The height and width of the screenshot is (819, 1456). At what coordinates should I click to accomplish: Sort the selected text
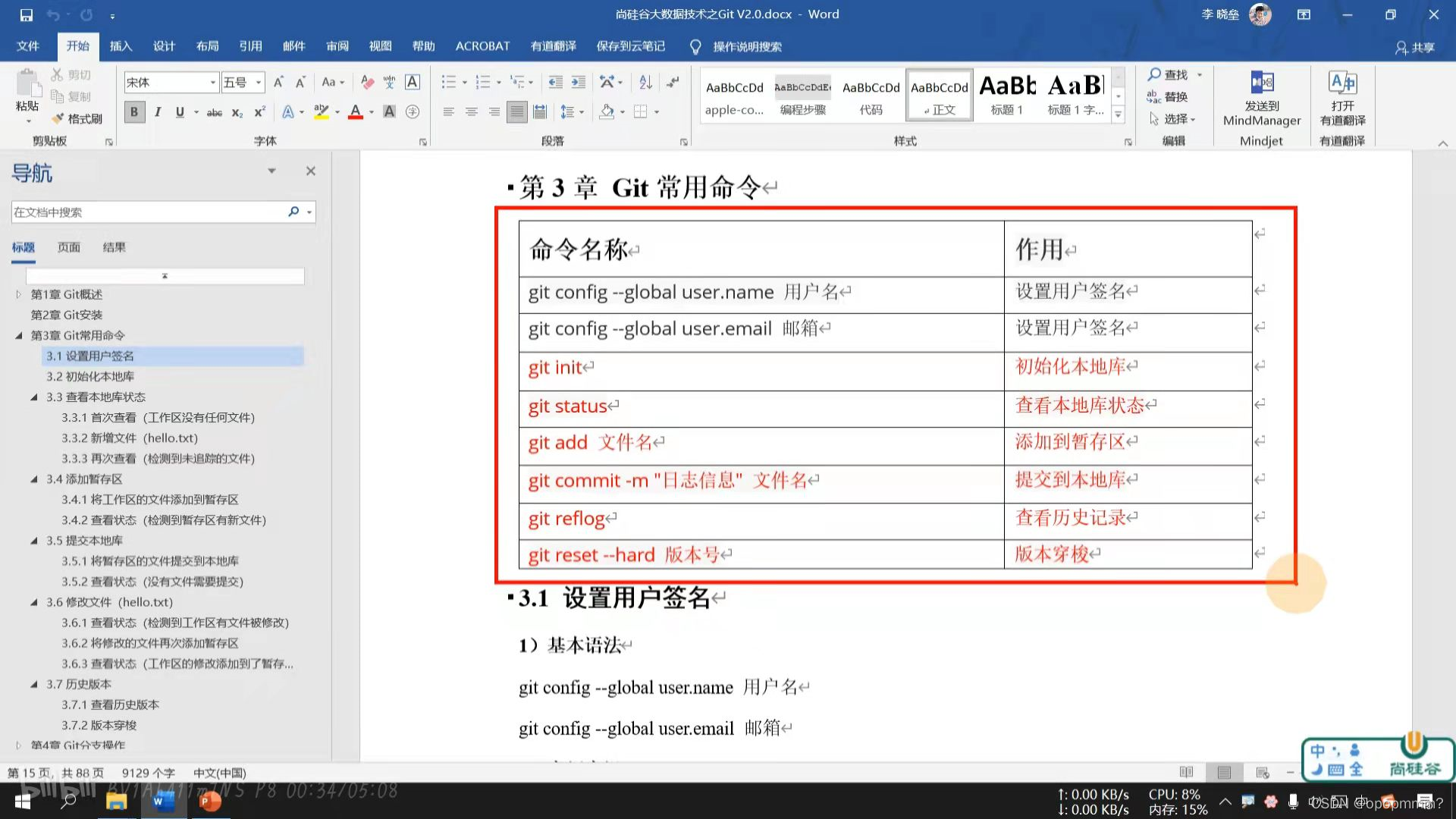click(x=645, y=82)
